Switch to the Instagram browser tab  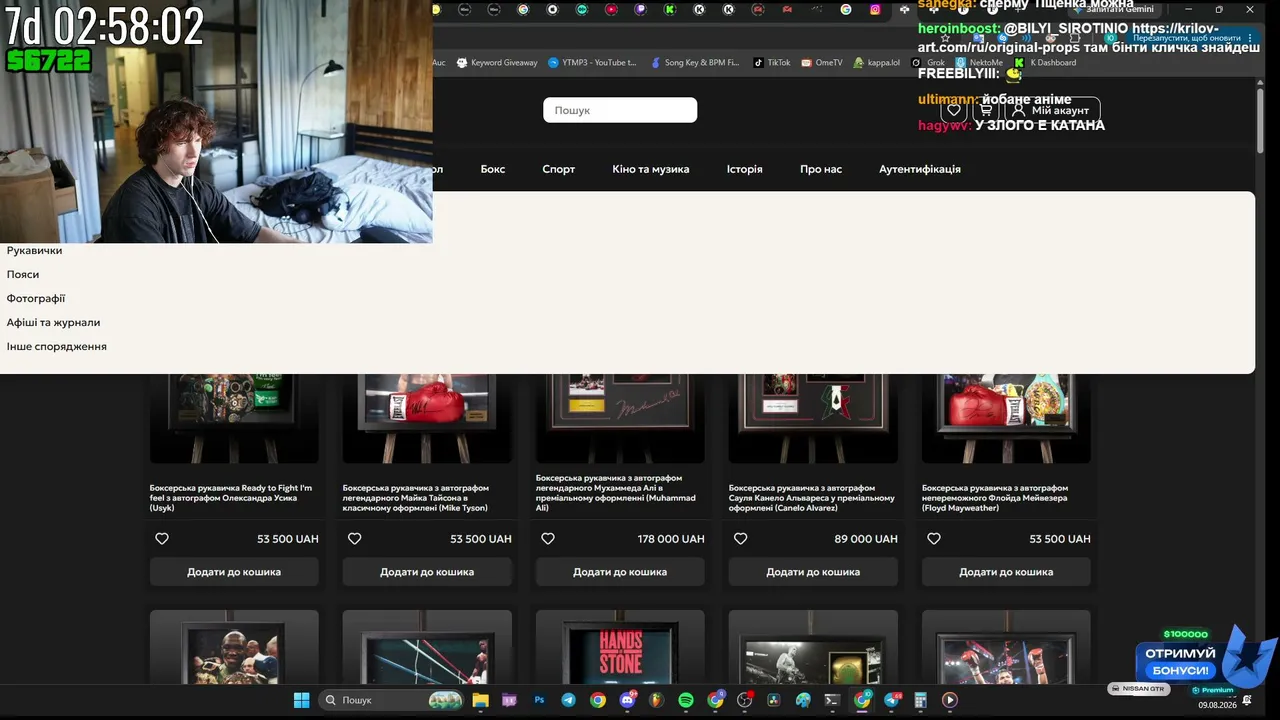point(875,9)
